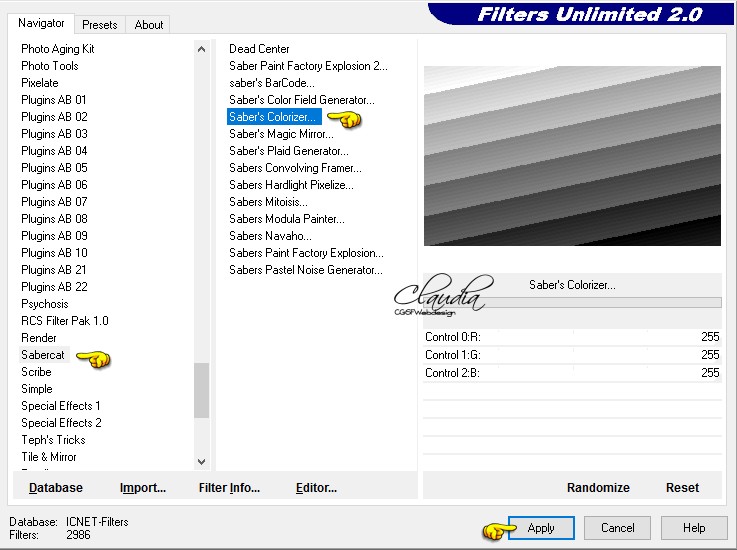The image size is (737, 550).
Task: Select Plugins AB 05
Action: tap(54, 168)
